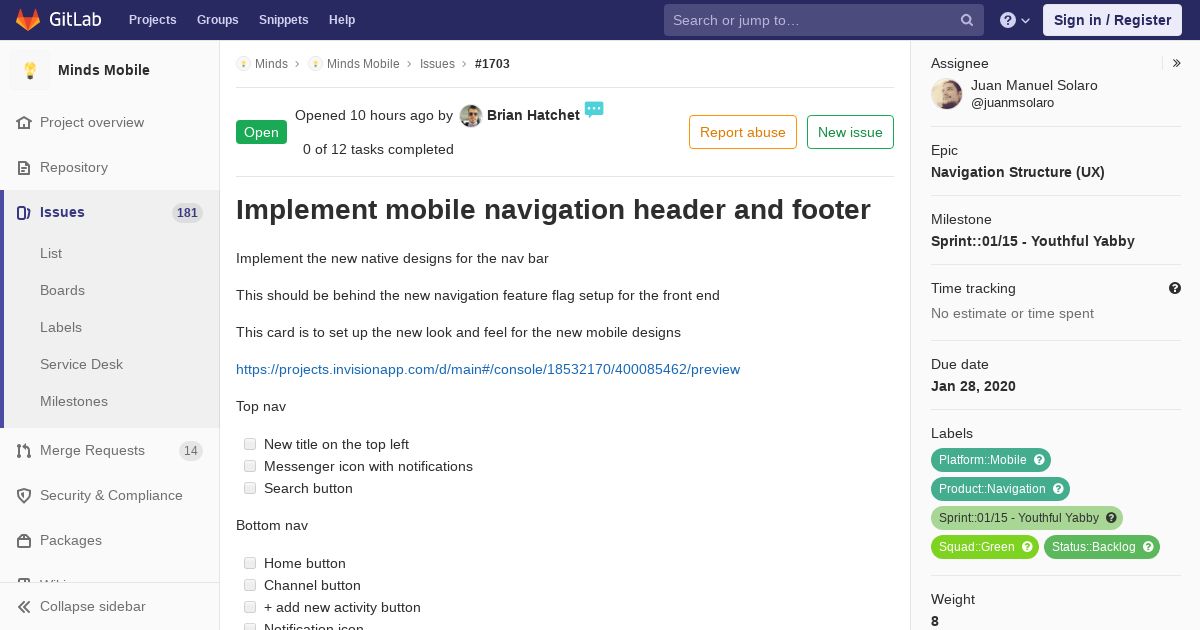Open the Sprint::01/15 - Youthful Yabby milestone
Viewport: 1200px width, 630px height.
[x=1033, y=241]
